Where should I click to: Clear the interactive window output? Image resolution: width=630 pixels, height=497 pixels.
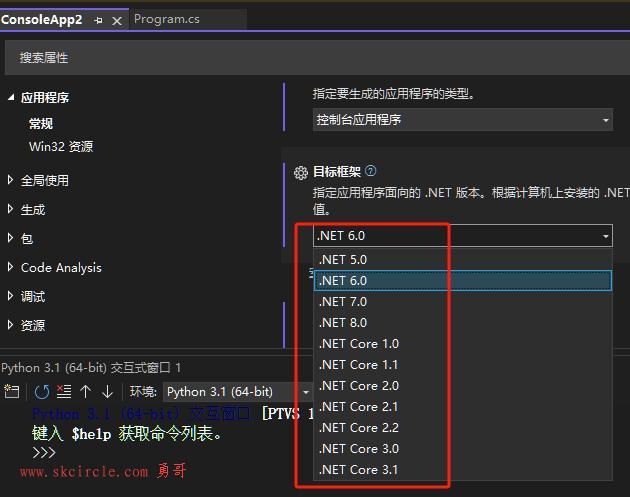pos(63,391)
